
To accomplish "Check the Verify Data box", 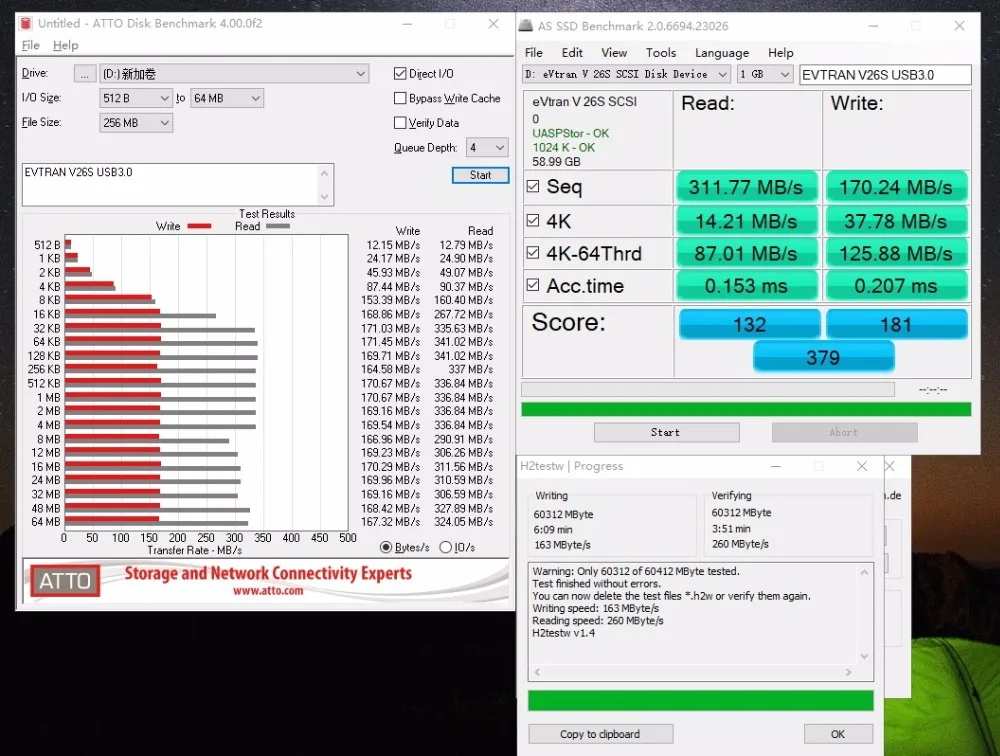I will pos(400,122).
